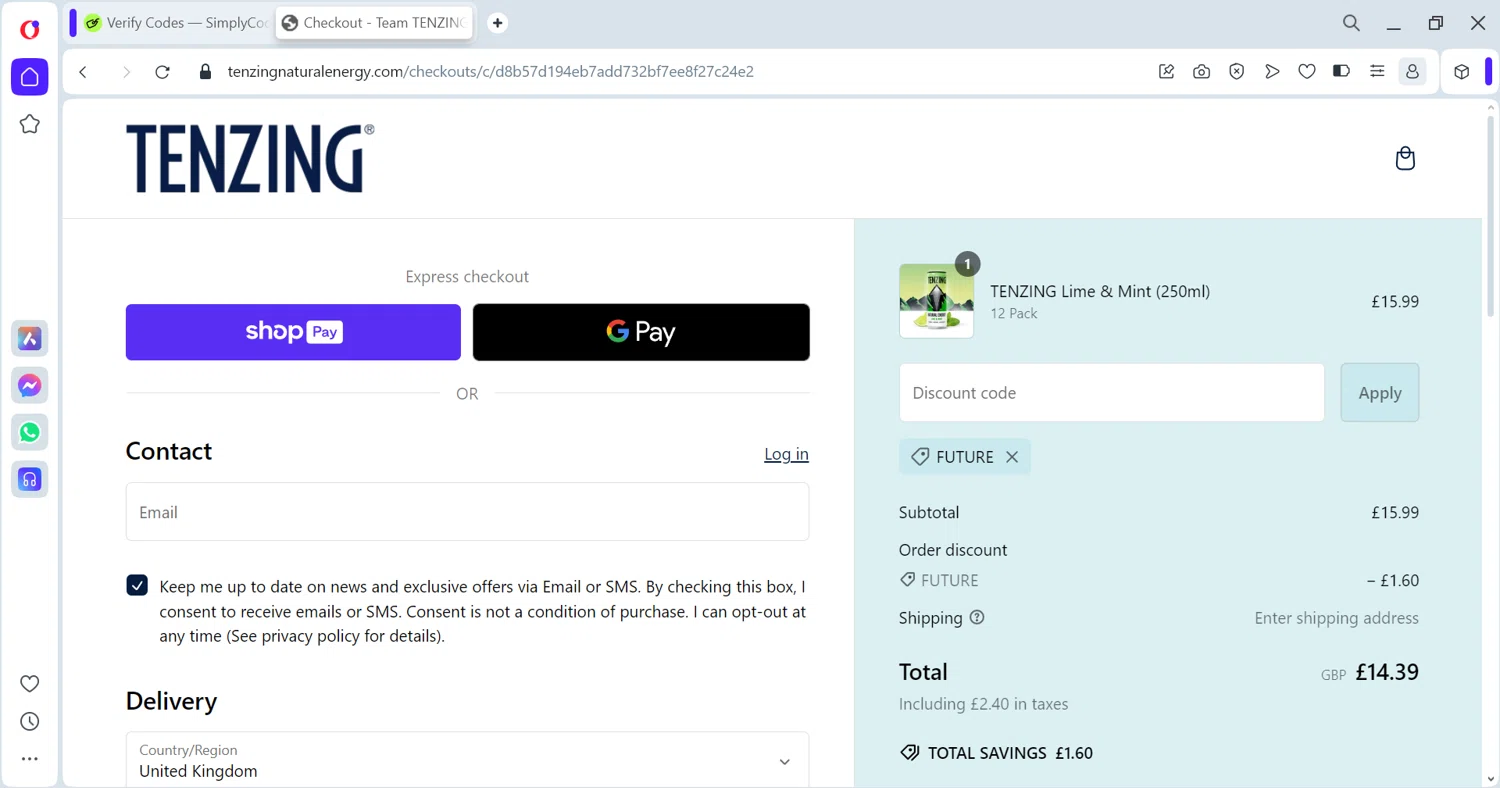1500x788 pixels.
Task: Select the Checkout - Team TENZING tab
Action: 375,23
